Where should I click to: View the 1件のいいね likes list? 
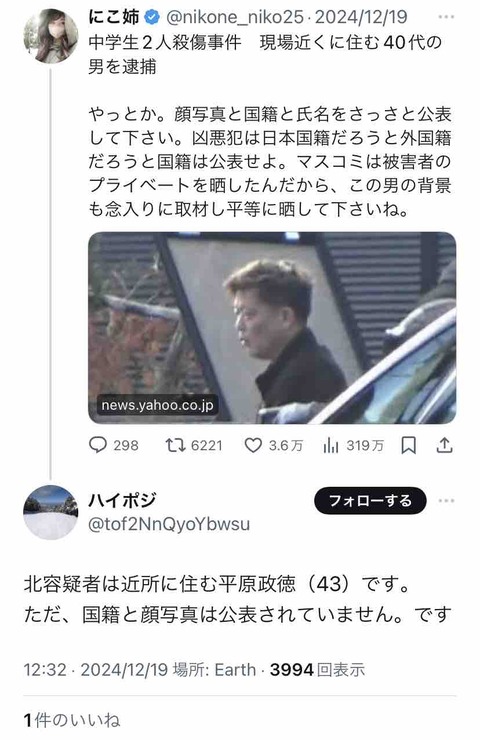click(x=72, y=721)
